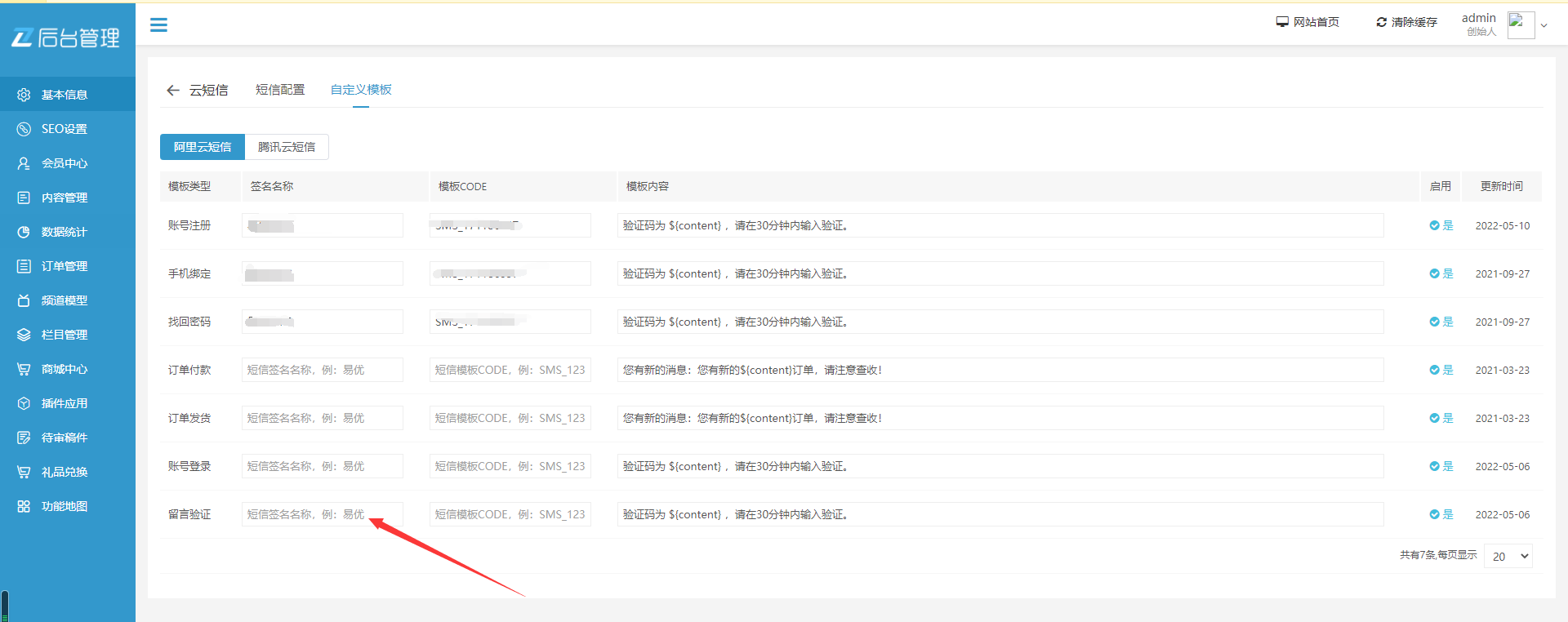This screenshot has height=622, width=1568.
Task: Open the per-page count dropdown showing 20
Action: tap(1508, 556)
